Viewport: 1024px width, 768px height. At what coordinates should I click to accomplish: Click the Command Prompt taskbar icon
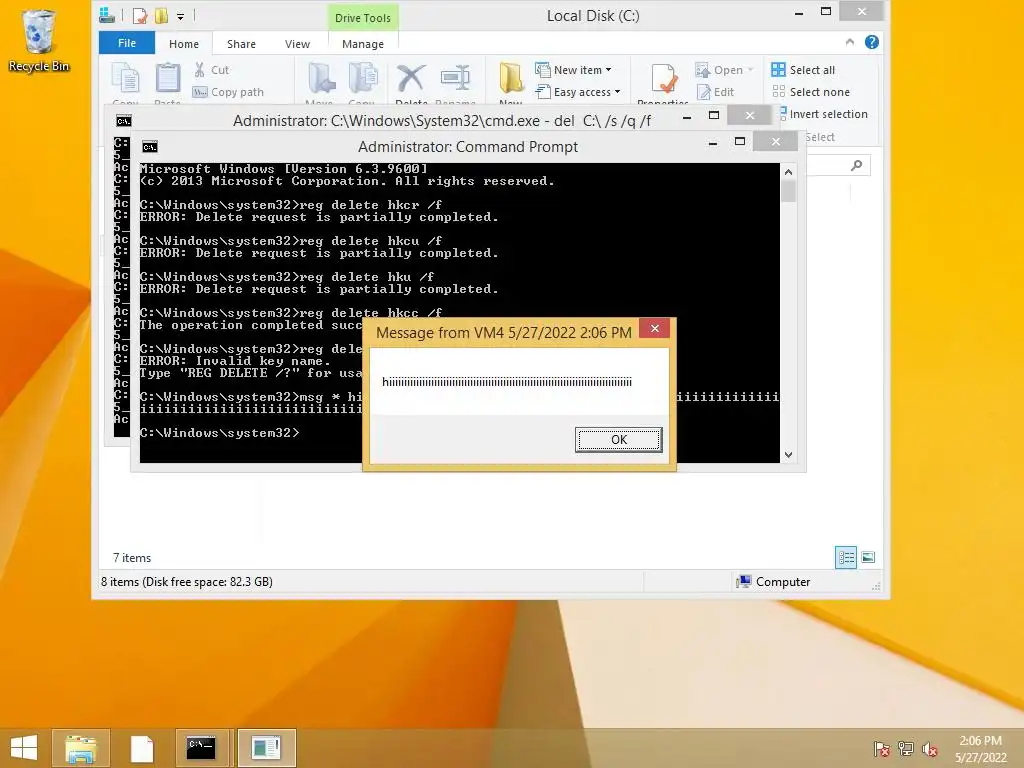point(201,748)
